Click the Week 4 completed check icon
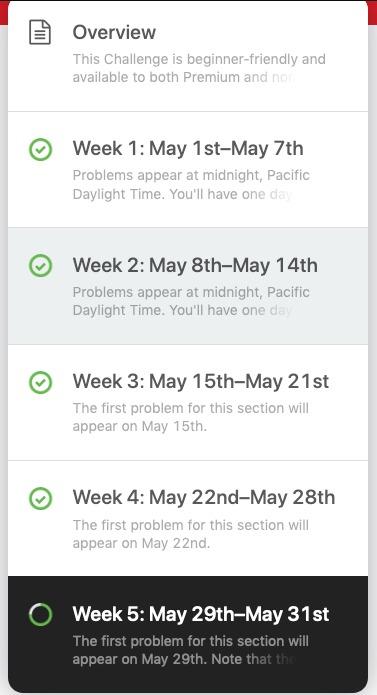Screen dimensions: 377x695 click(40, 498)
